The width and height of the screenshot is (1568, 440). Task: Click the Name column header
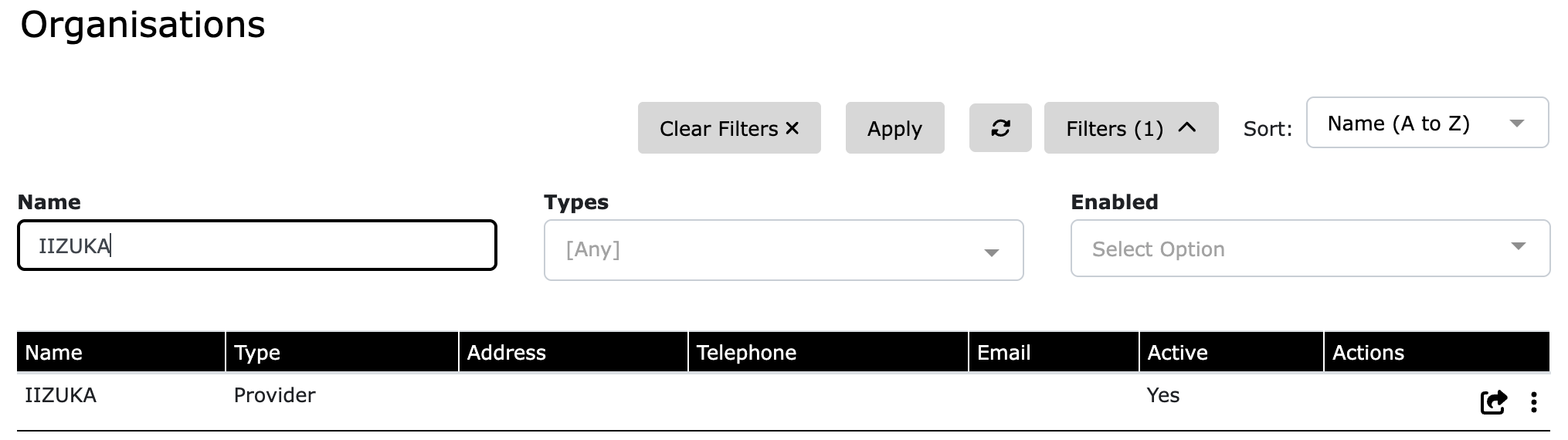(54, 353)
